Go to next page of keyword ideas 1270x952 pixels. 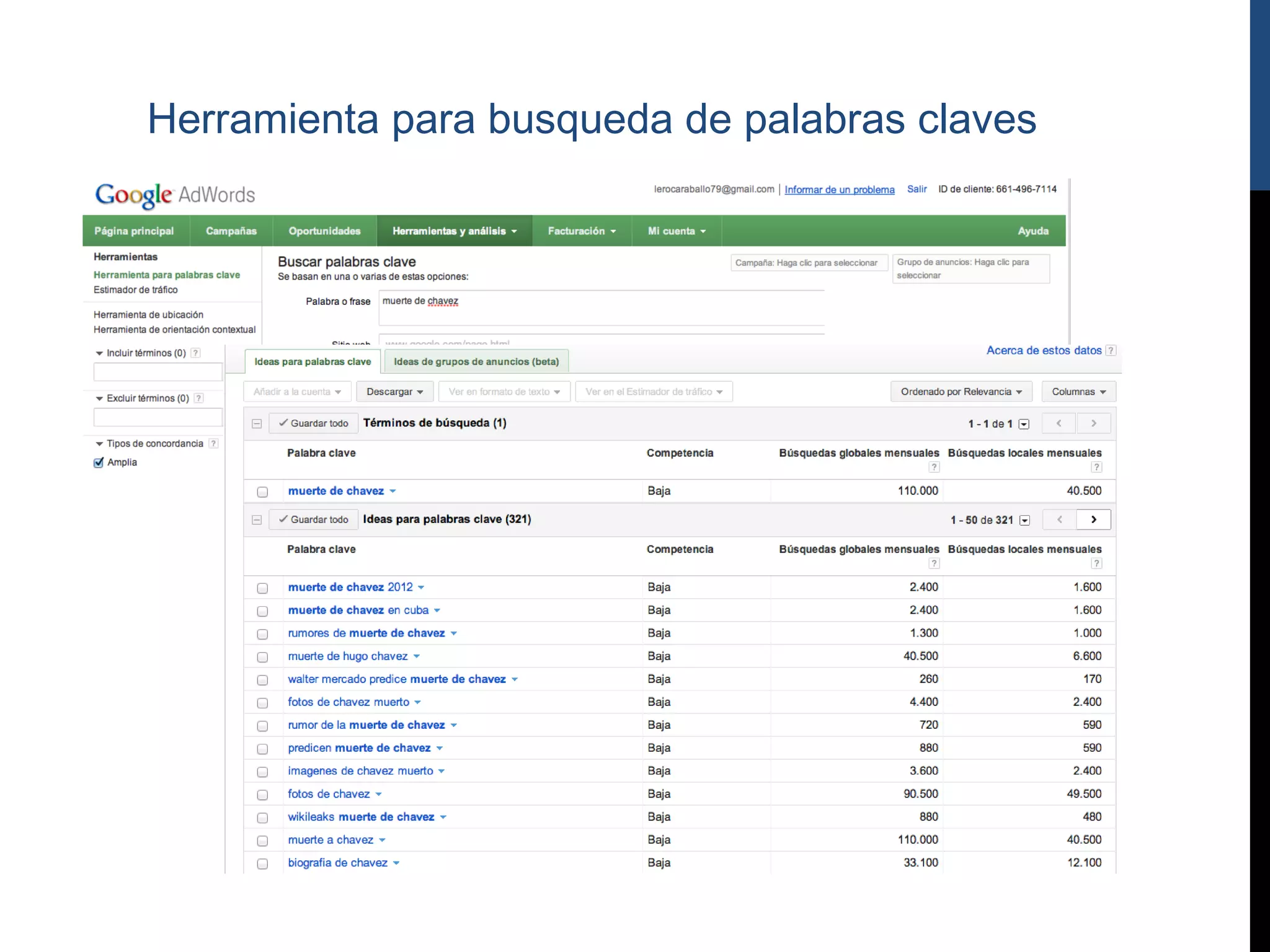click(x=1093, y=519)
